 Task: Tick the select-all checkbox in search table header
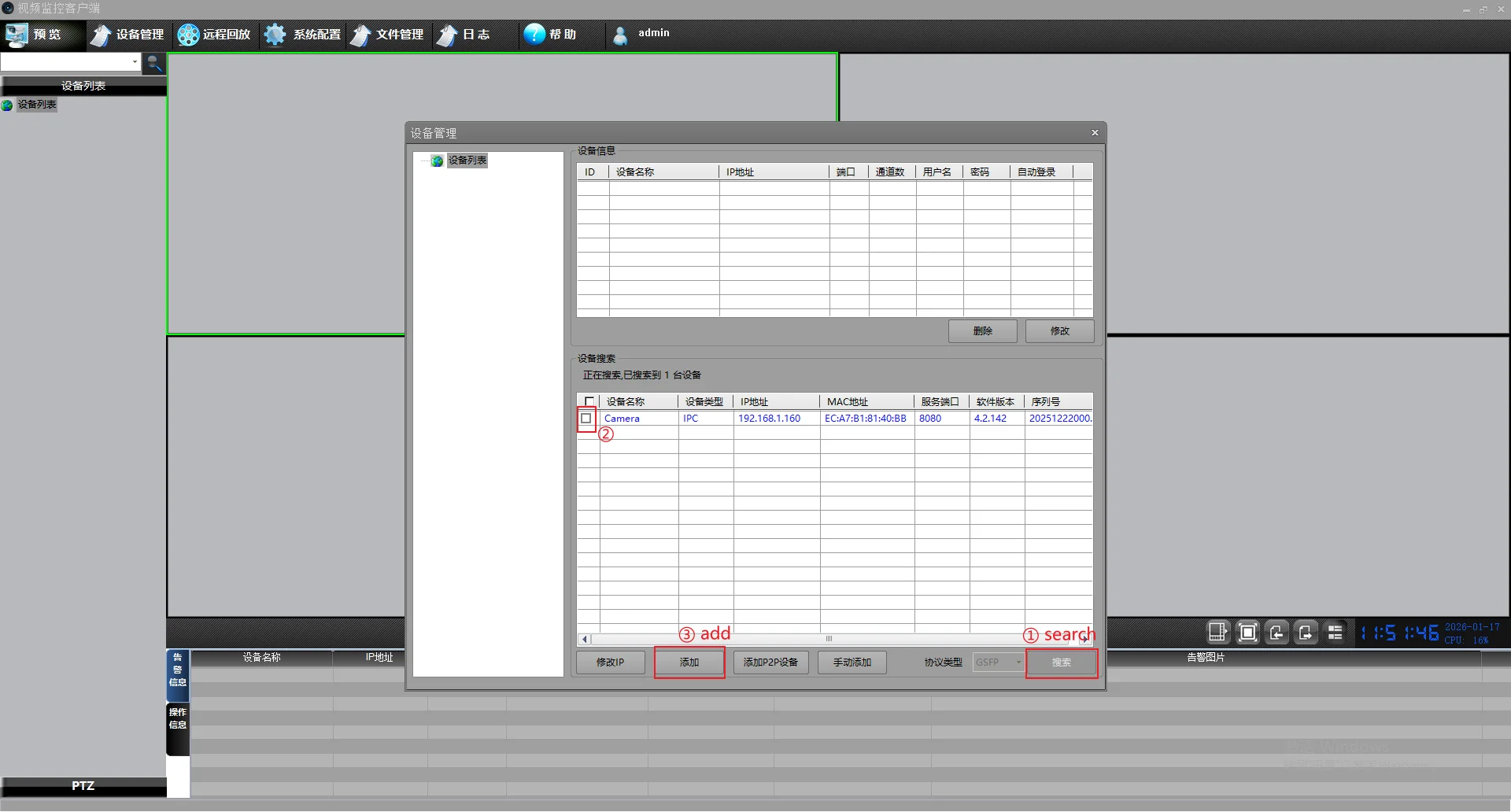point(589,402)
